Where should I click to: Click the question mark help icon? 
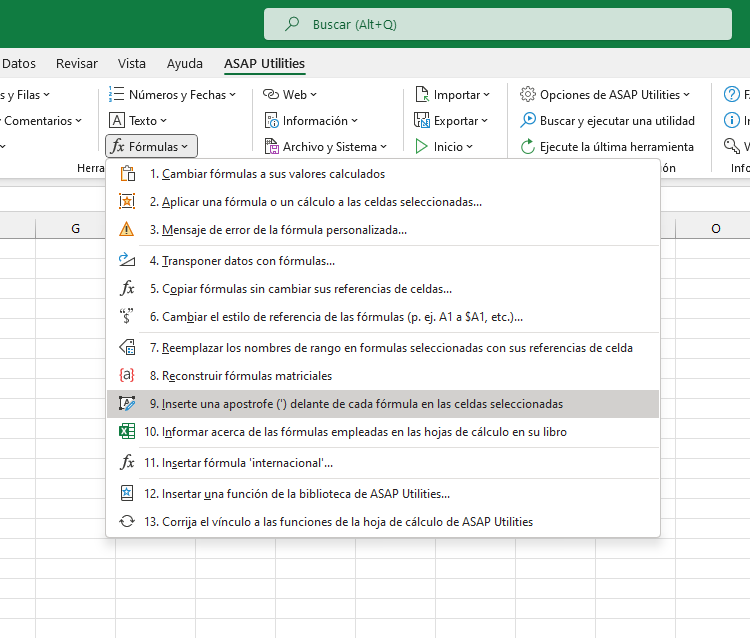(x=732, y=94)
